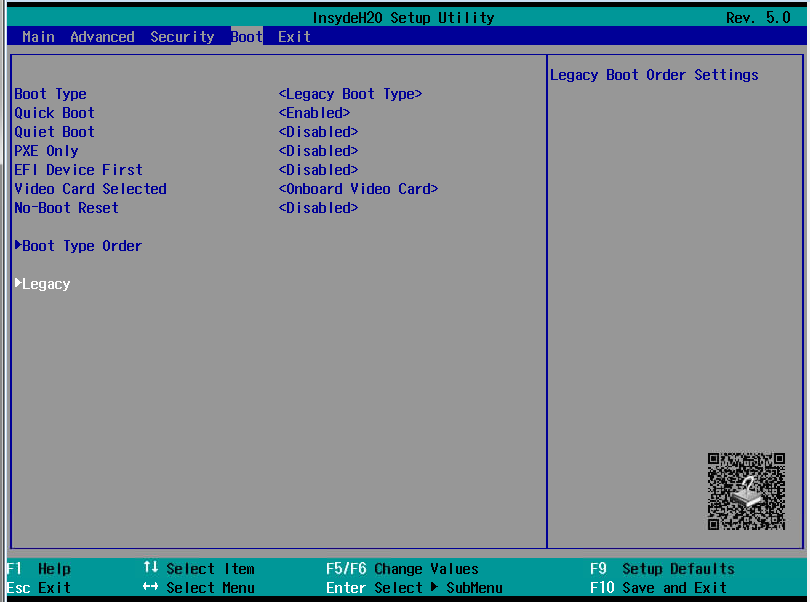The height and width of the screenshot is (602, 810).
Task: Click the arrow beside Legacy
Action: [x=18, y=283]
